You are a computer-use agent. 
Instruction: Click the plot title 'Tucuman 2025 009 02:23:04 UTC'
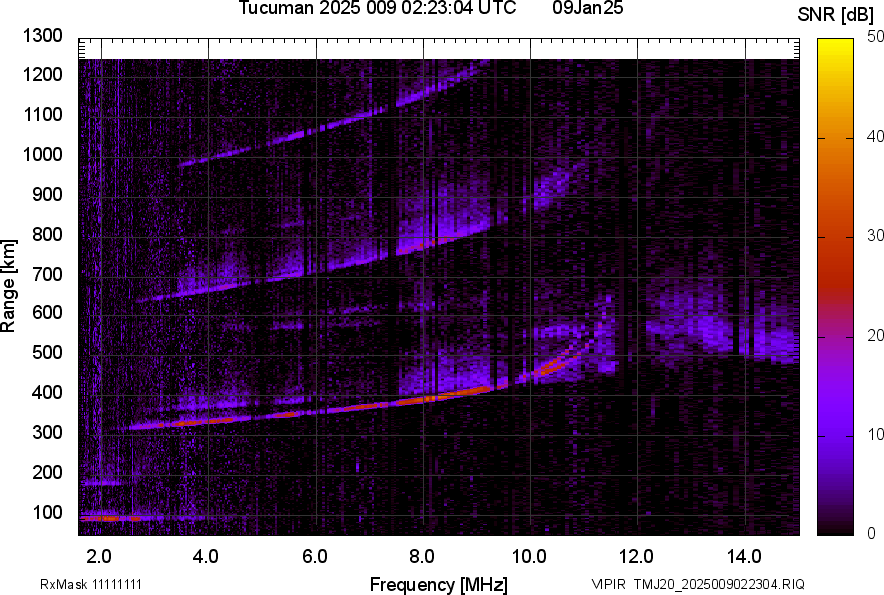click(x=377, y=8)
